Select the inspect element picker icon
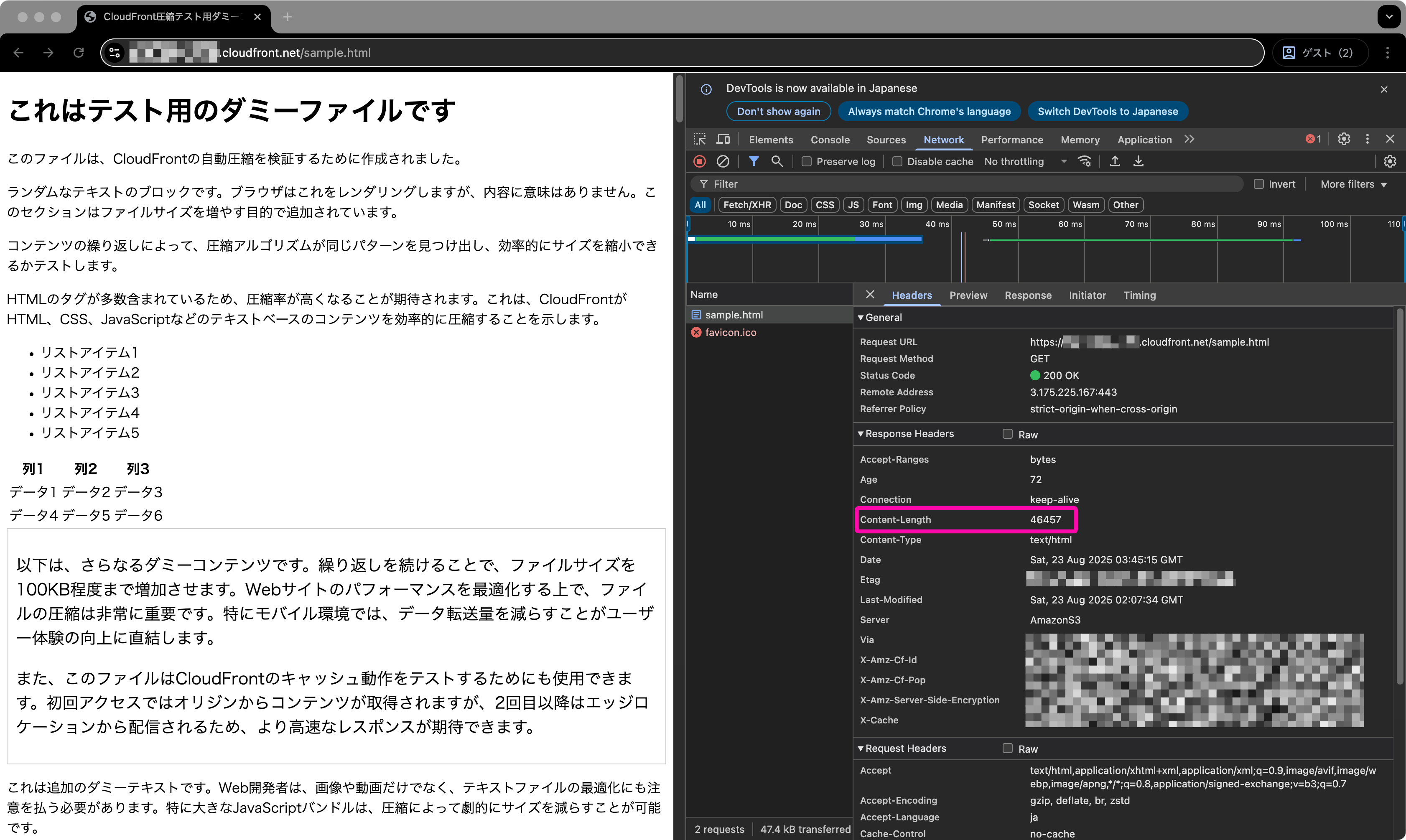This screenshot has height=840, width=1406. click(x=700, y=139)
